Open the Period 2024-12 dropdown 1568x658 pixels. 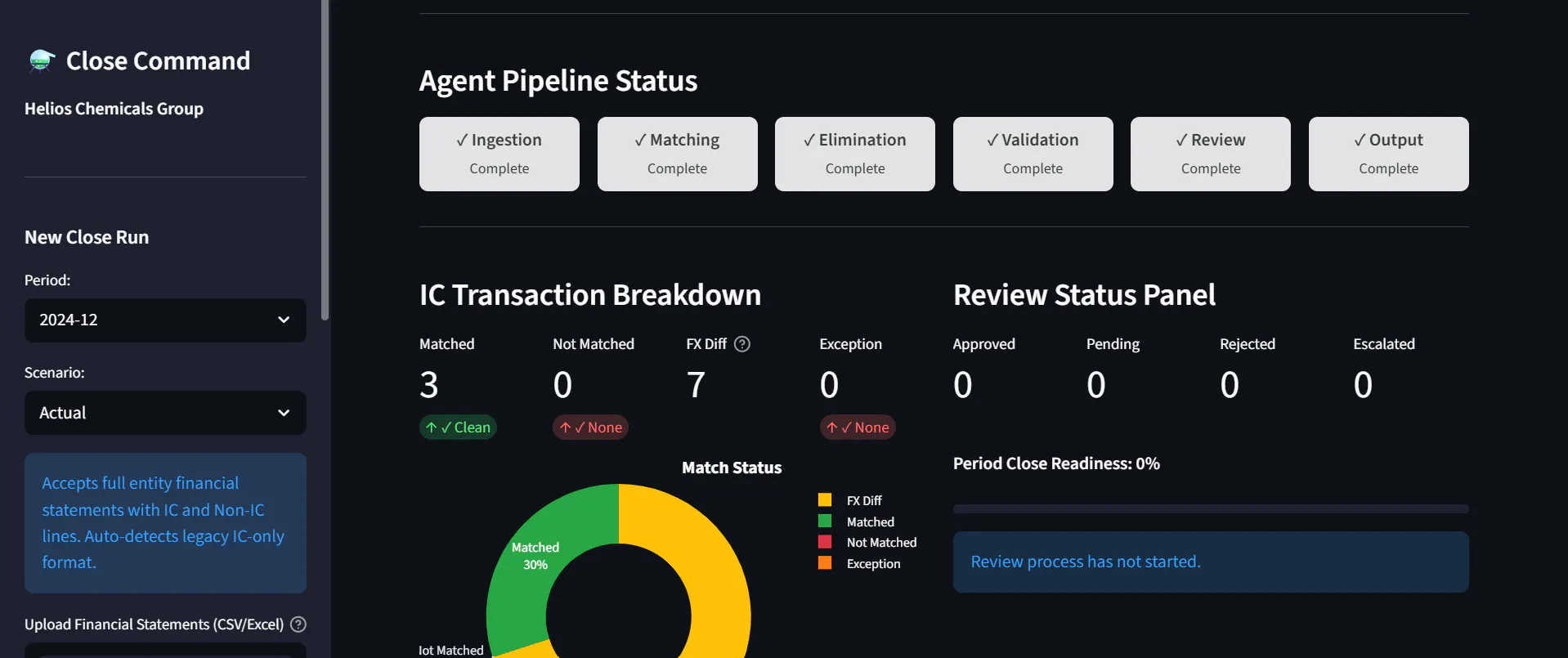(x=165, y=320)
